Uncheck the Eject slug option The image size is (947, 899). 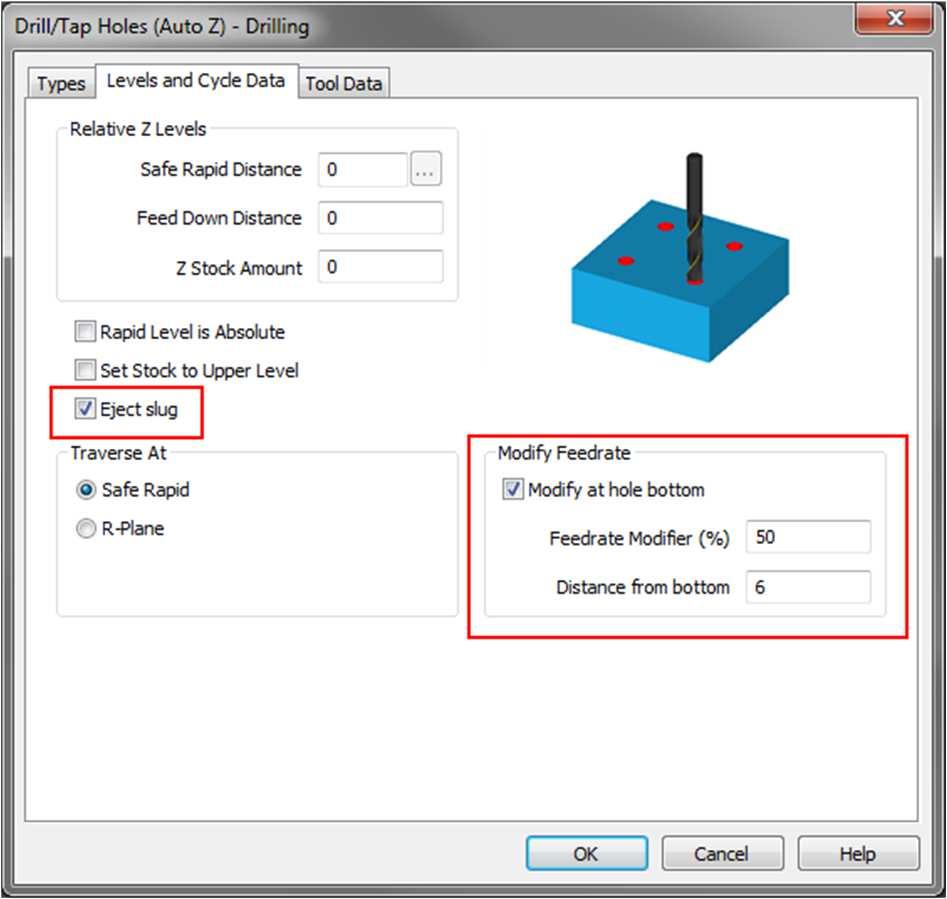[x=85, y=409]
